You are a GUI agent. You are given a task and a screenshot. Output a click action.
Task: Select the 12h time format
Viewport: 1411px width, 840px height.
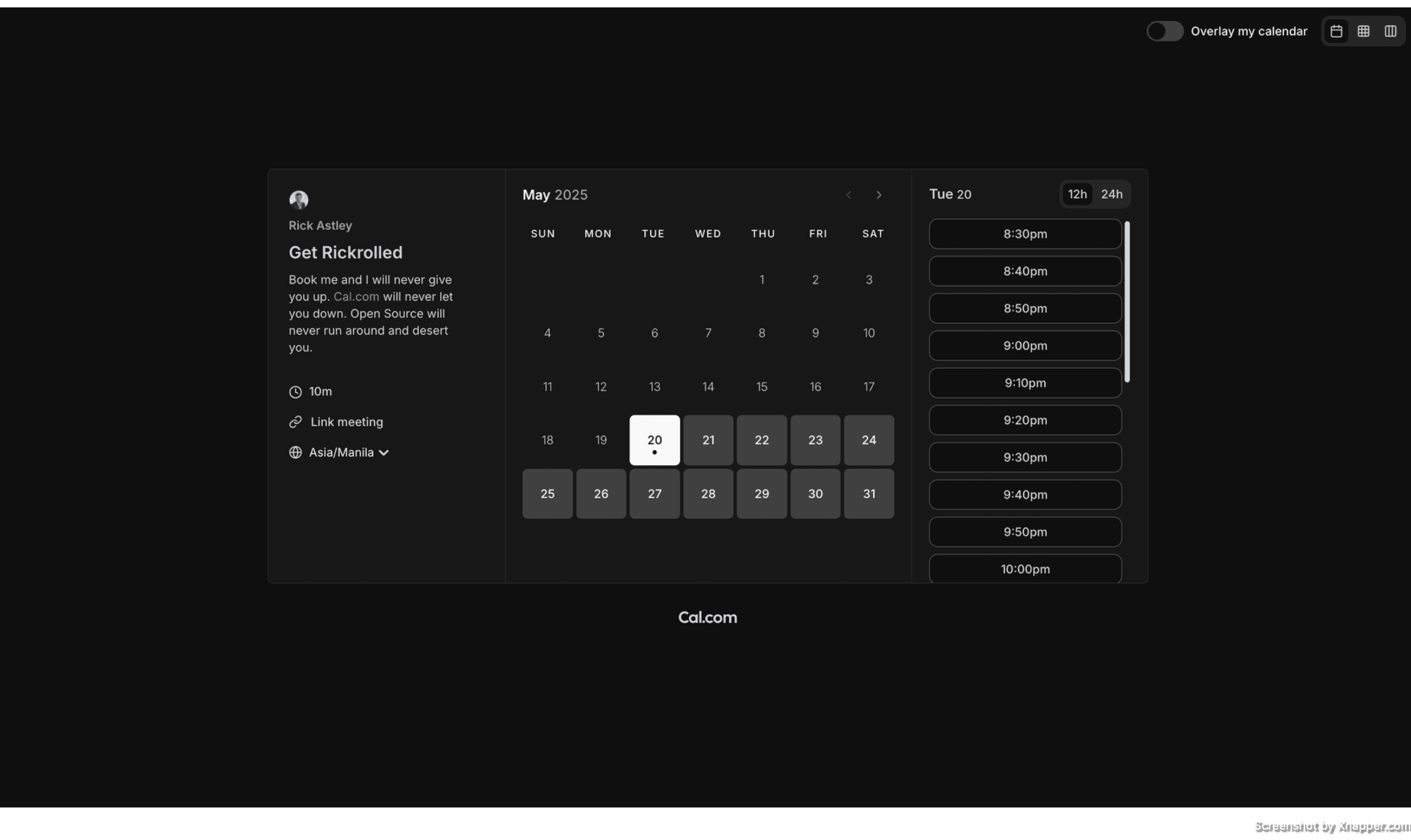pos(1077,194)
